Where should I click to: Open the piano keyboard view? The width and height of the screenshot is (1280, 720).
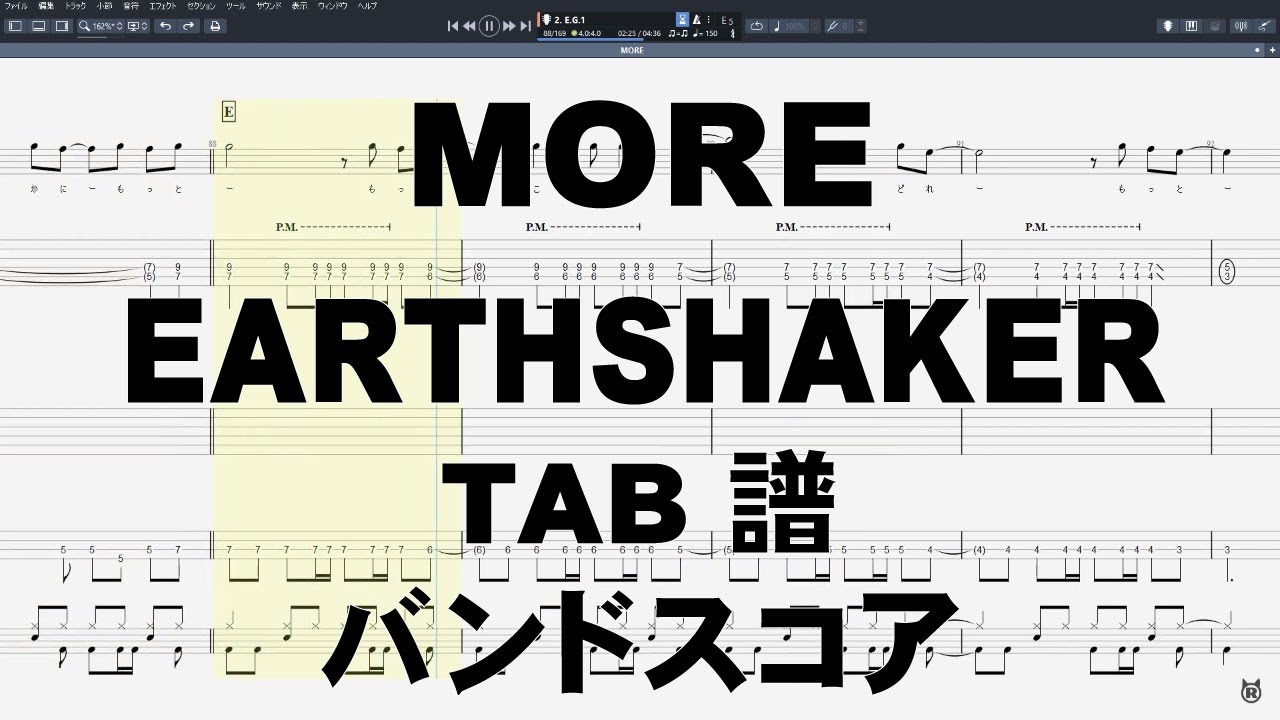point(1191,25)
